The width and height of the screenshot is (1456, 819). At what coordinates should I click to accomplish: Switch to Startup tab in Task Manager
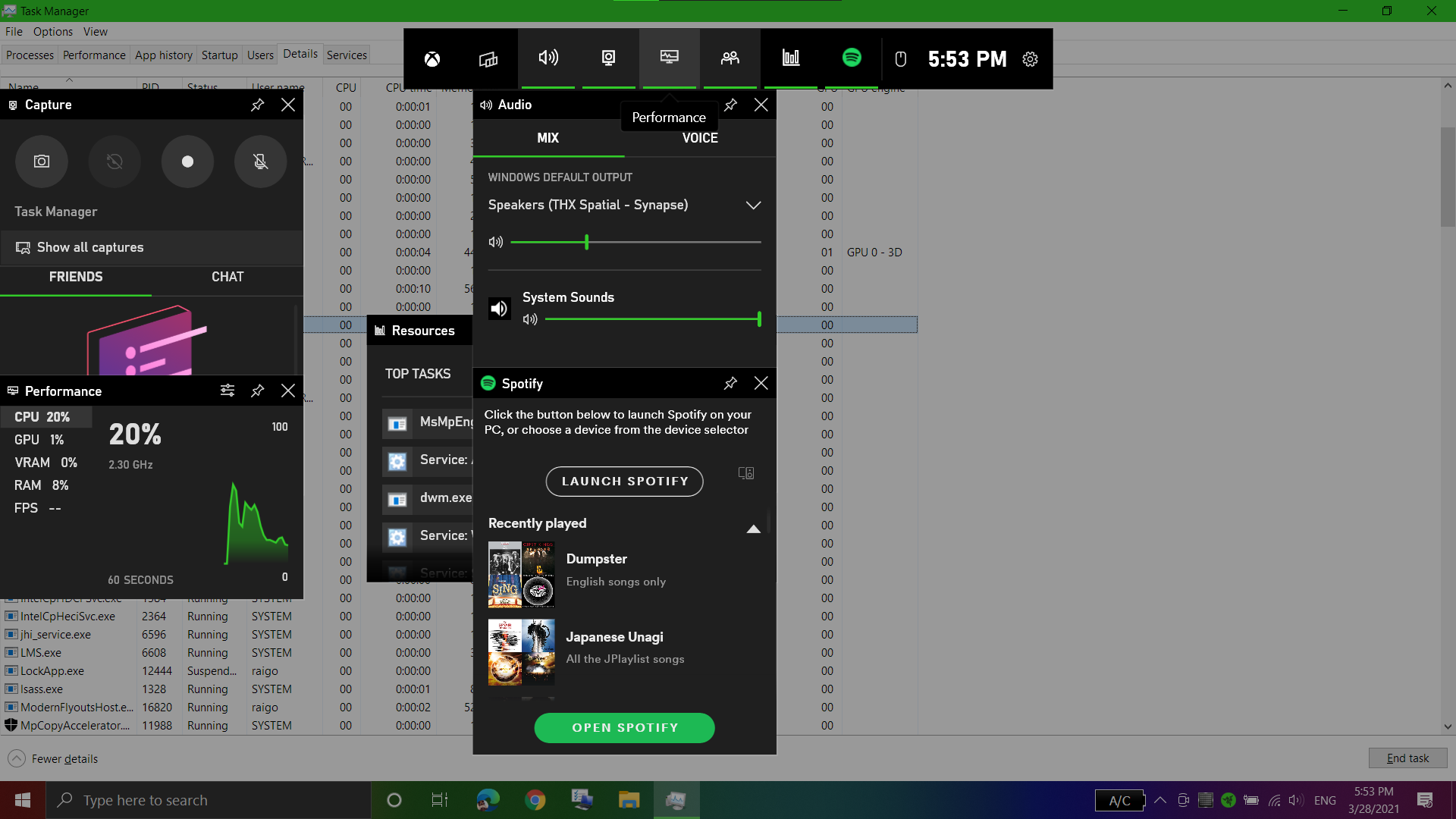pyautogui.click(x=220, y=55)
